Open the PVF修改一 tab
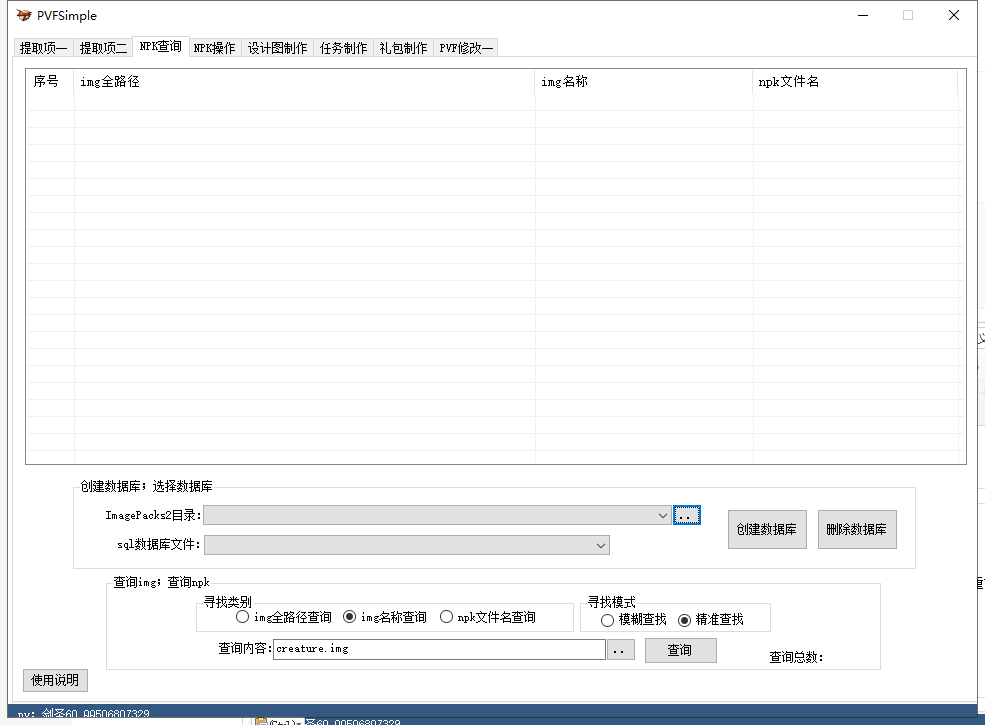This screenshot has height=725, width=985. tap(466, 48)
